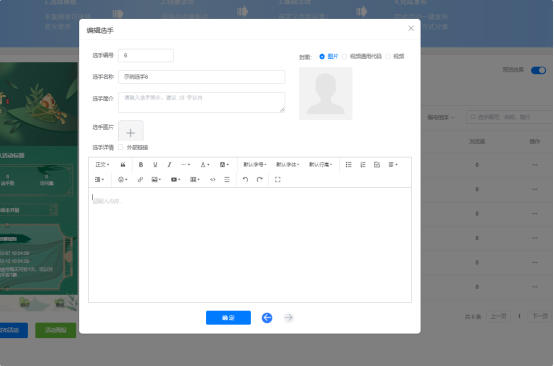Open the indent dropdown in the toolbar
Screen dimensions: 554x366
[99, 179]
